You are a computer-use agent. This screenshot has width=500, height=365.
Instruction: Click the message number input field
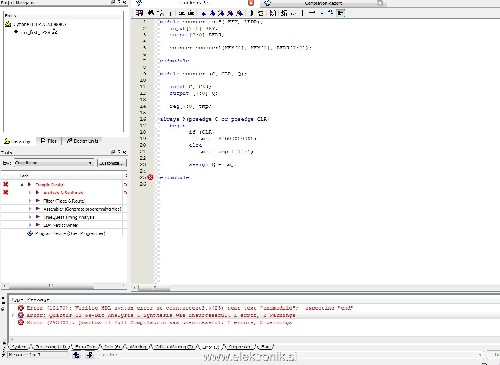click(x=38, y=355)
